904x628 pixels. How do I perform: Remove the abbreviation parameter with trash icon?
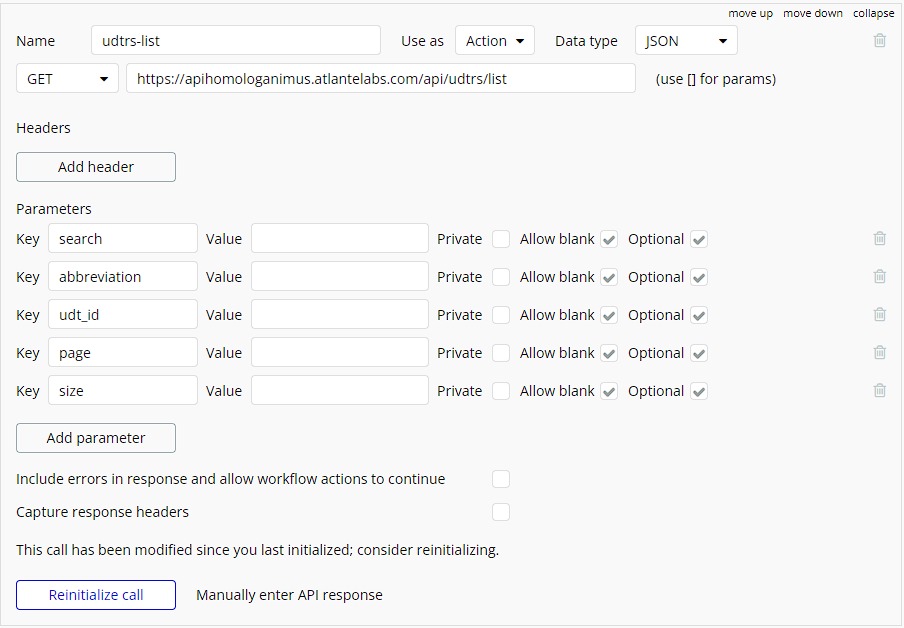coord(879,276)
